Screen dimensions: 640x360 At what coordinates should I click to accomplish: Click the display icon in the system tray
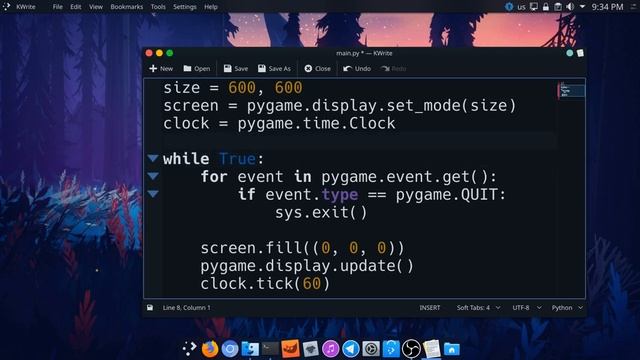pyautogui.click(x=533, y=7)
